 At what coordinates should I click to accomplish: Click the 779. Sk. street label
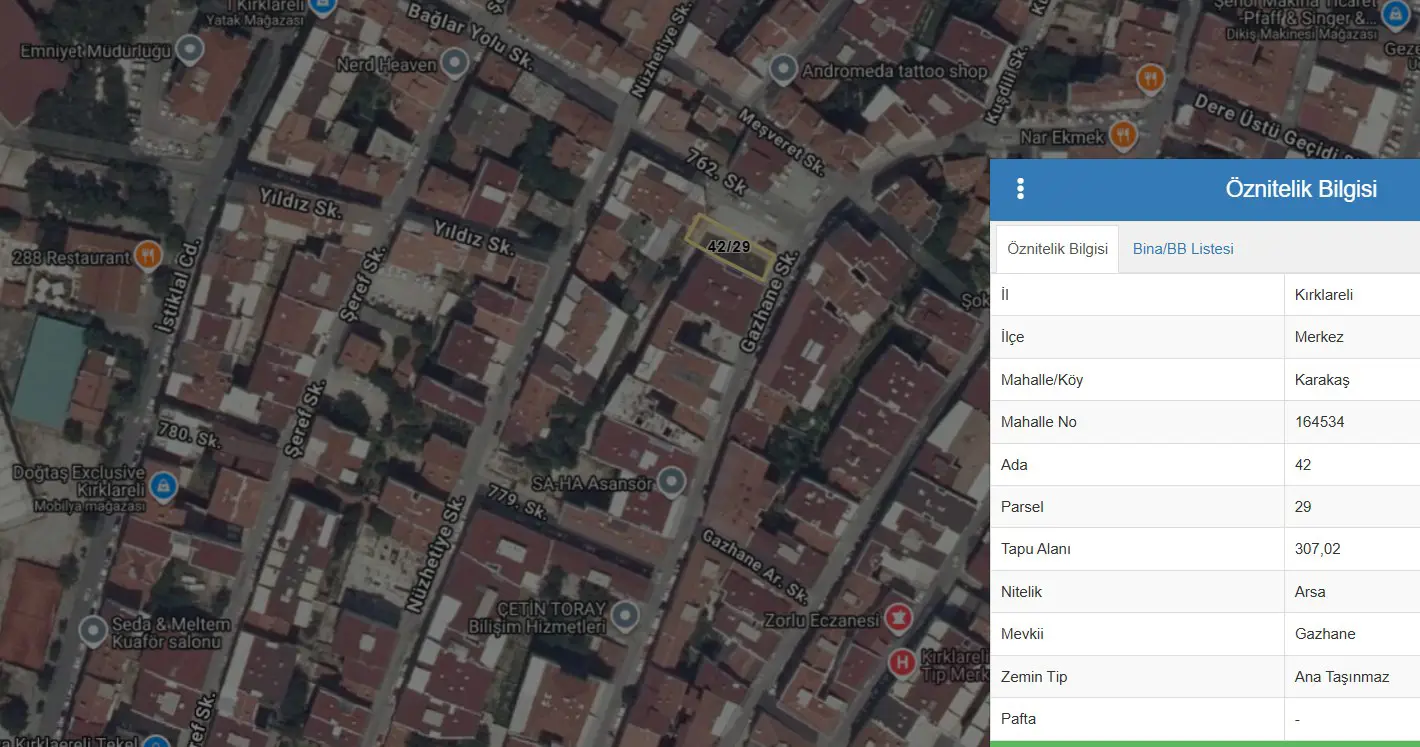(517, 503)
